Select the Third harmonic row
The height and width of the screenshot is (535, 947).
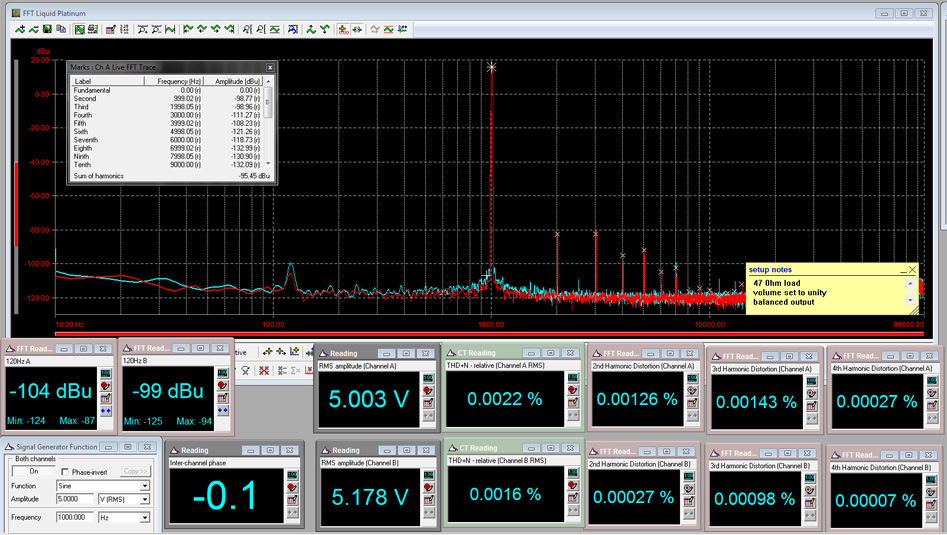[167, 107]
